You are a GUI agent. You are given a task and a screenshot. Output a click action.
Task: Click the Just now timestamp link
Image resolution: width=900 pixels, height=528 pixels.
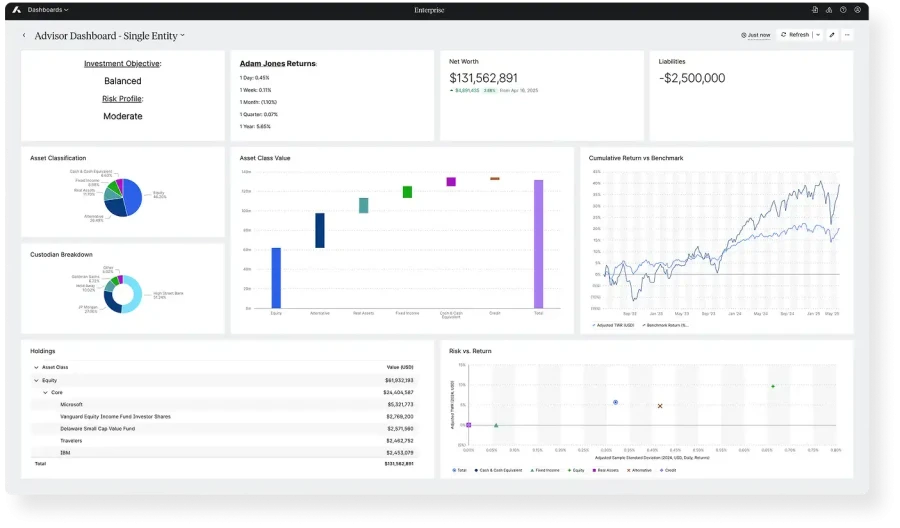[756, 35]
